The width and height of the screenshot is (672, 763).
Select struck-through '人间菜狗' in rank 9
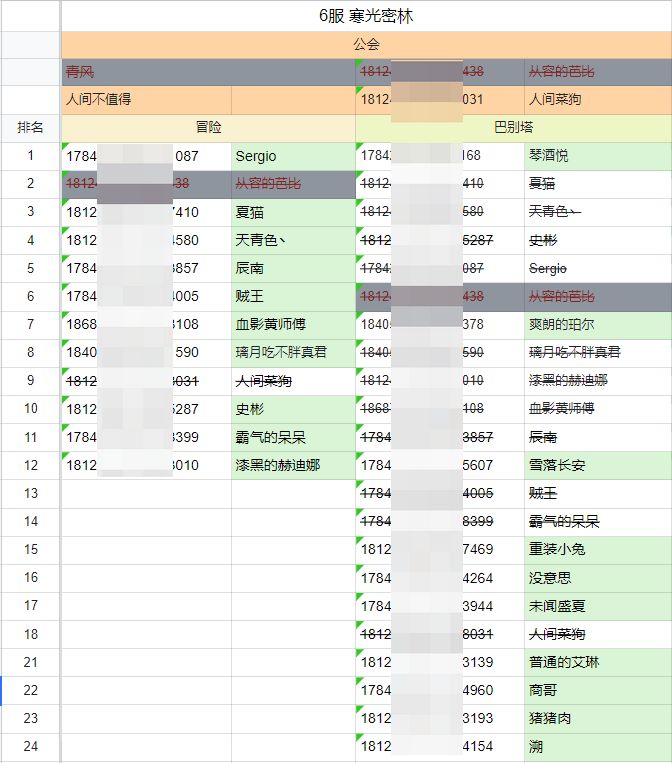pos(293,381)
